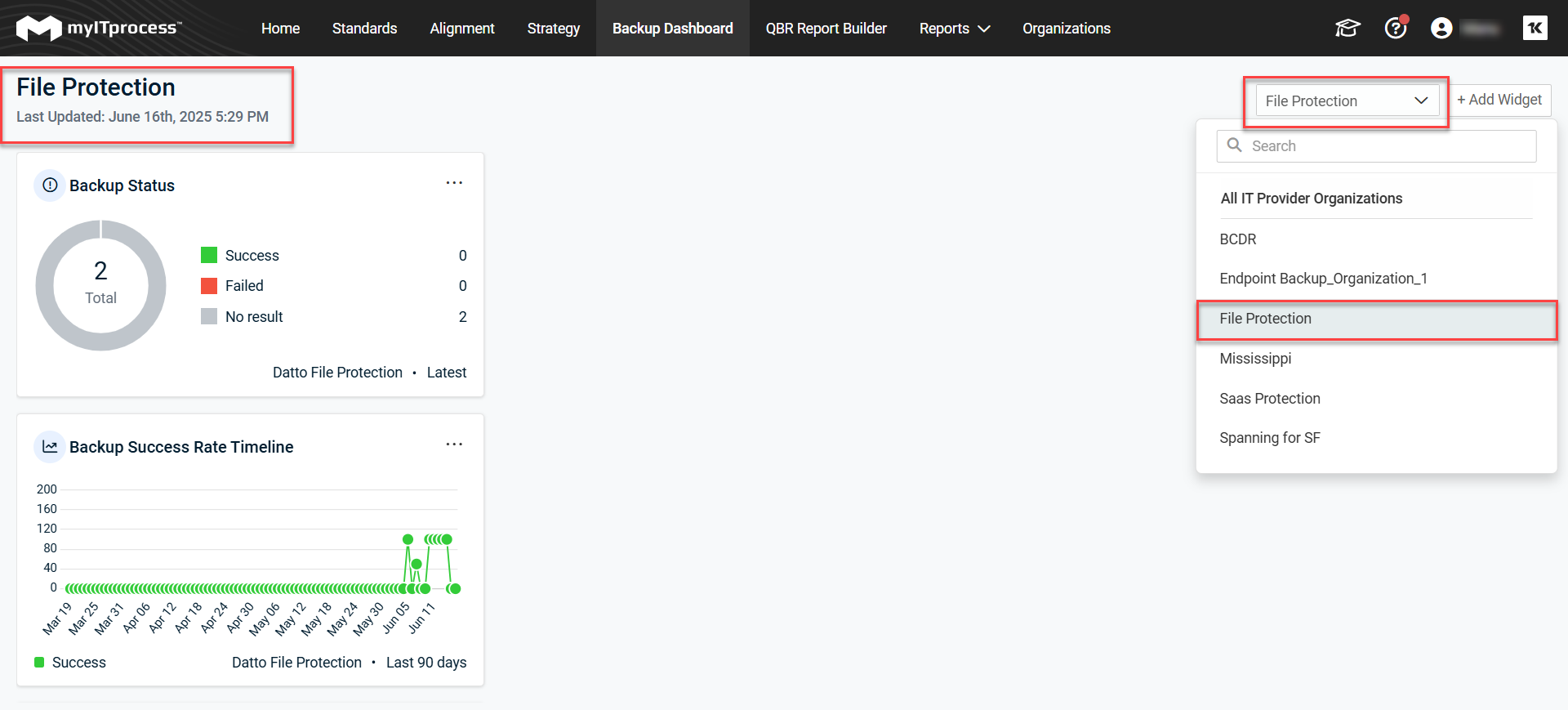Select the Backup Dashboard tab
Screen dimensions: 1568x710
673,29
